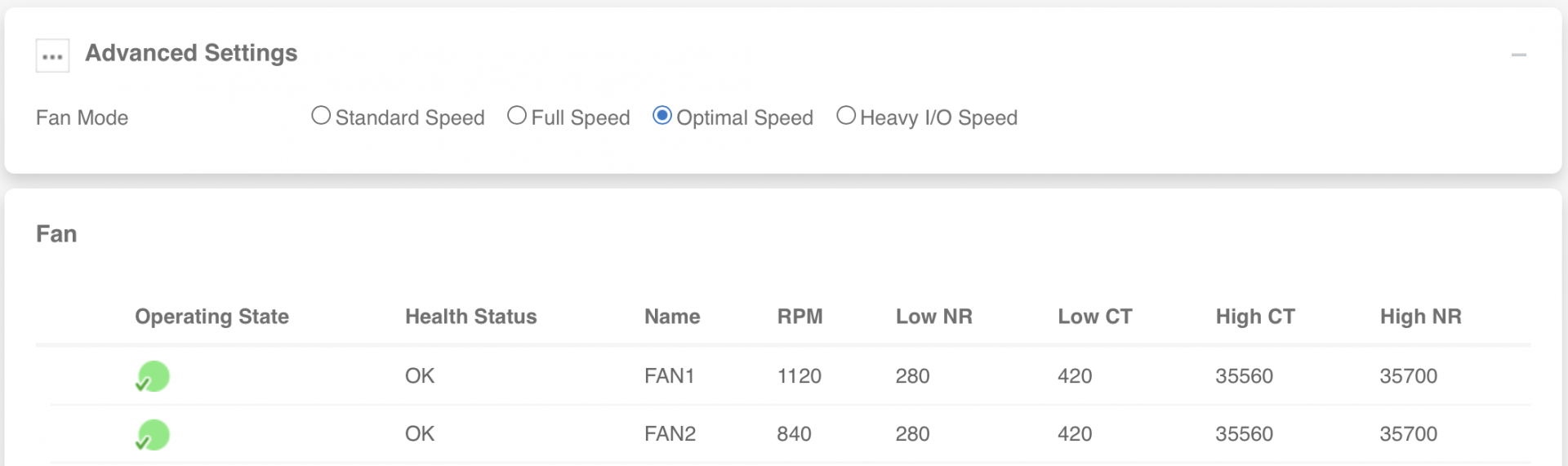The image size is (1568, 466).
Task: Click the Operating State column header
Action: 212,317
